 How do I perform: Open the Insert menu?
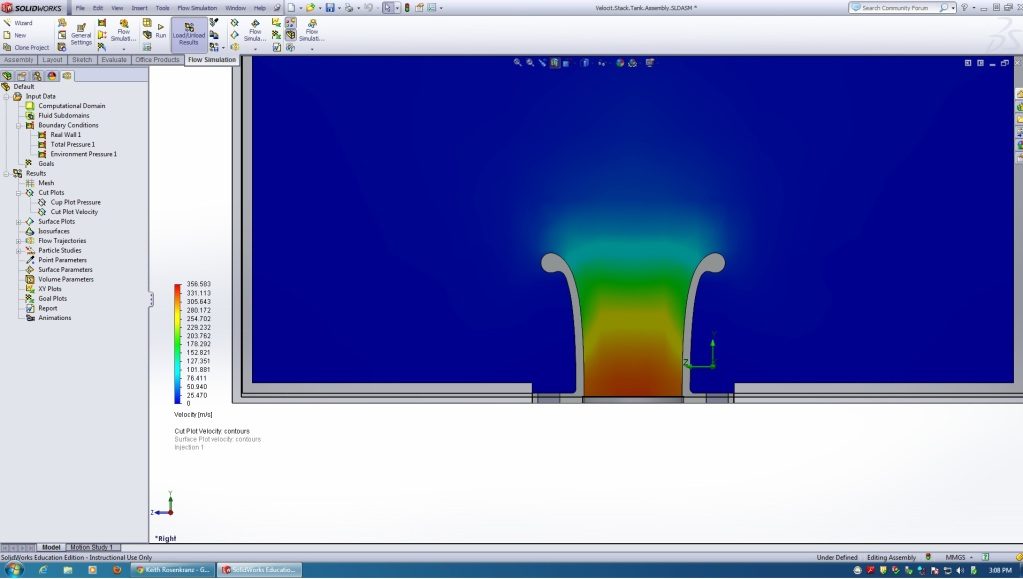(x=140, y=8)
